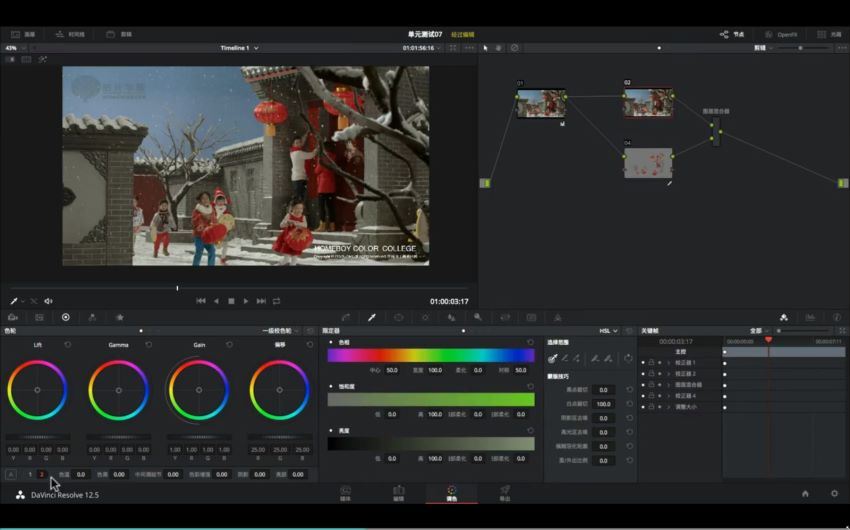Select the Color Wheels palette icon
The width and height of the screenshot is (850, 530).
[x=66, y=318]
